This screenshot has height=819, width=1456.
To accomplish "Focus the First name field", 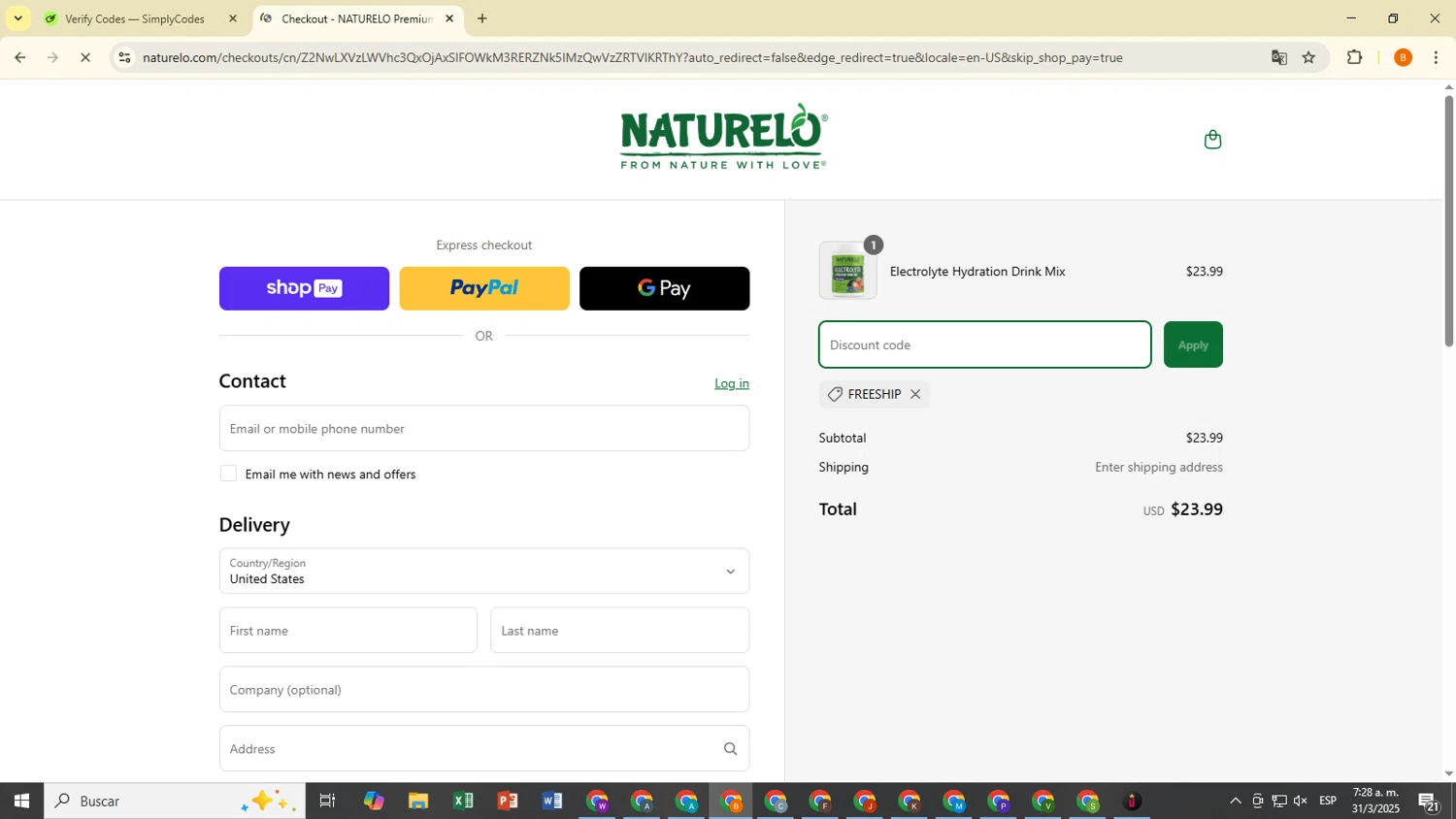I will 348,630.
